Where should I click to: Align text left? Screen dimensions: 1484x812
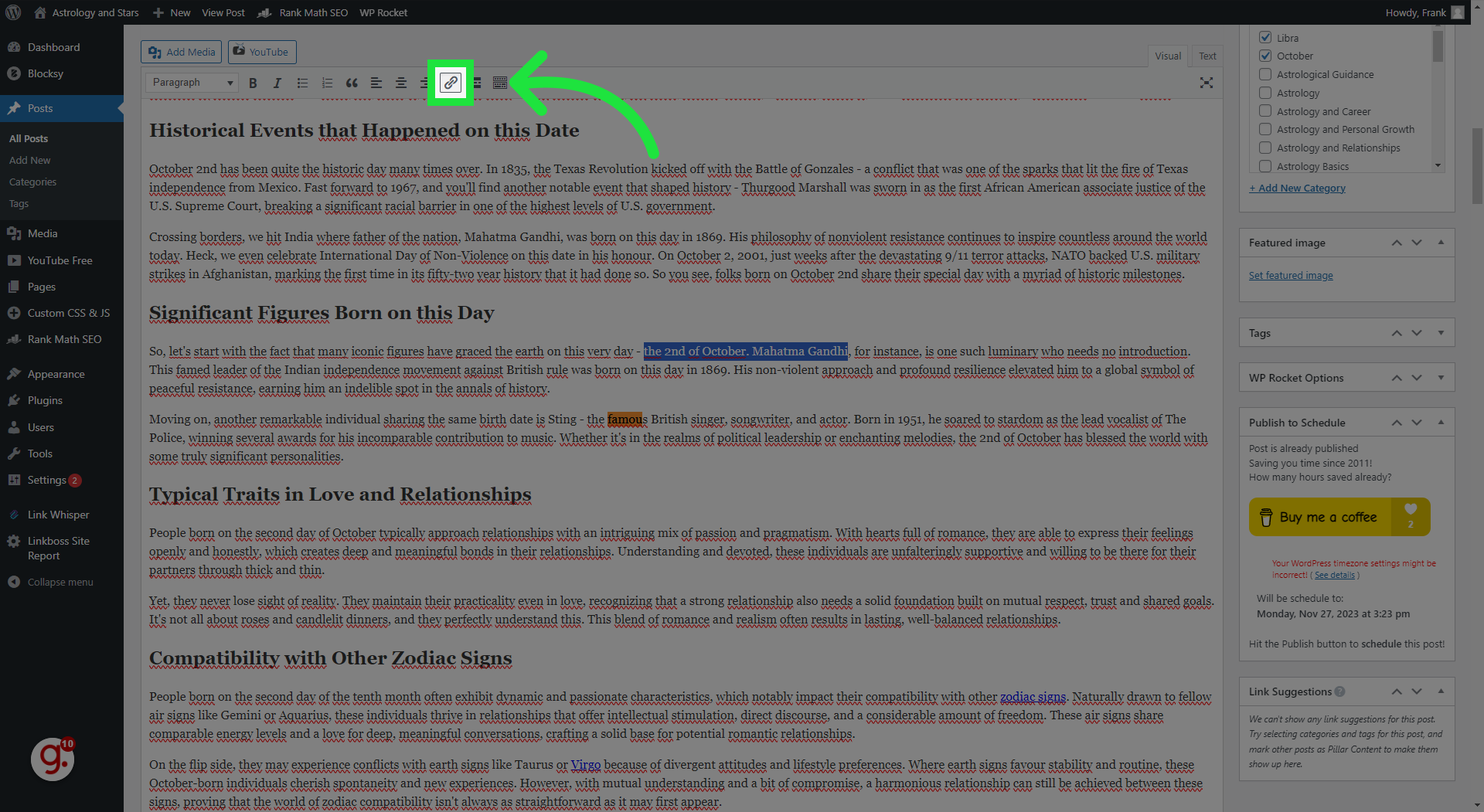pos(376,83)
